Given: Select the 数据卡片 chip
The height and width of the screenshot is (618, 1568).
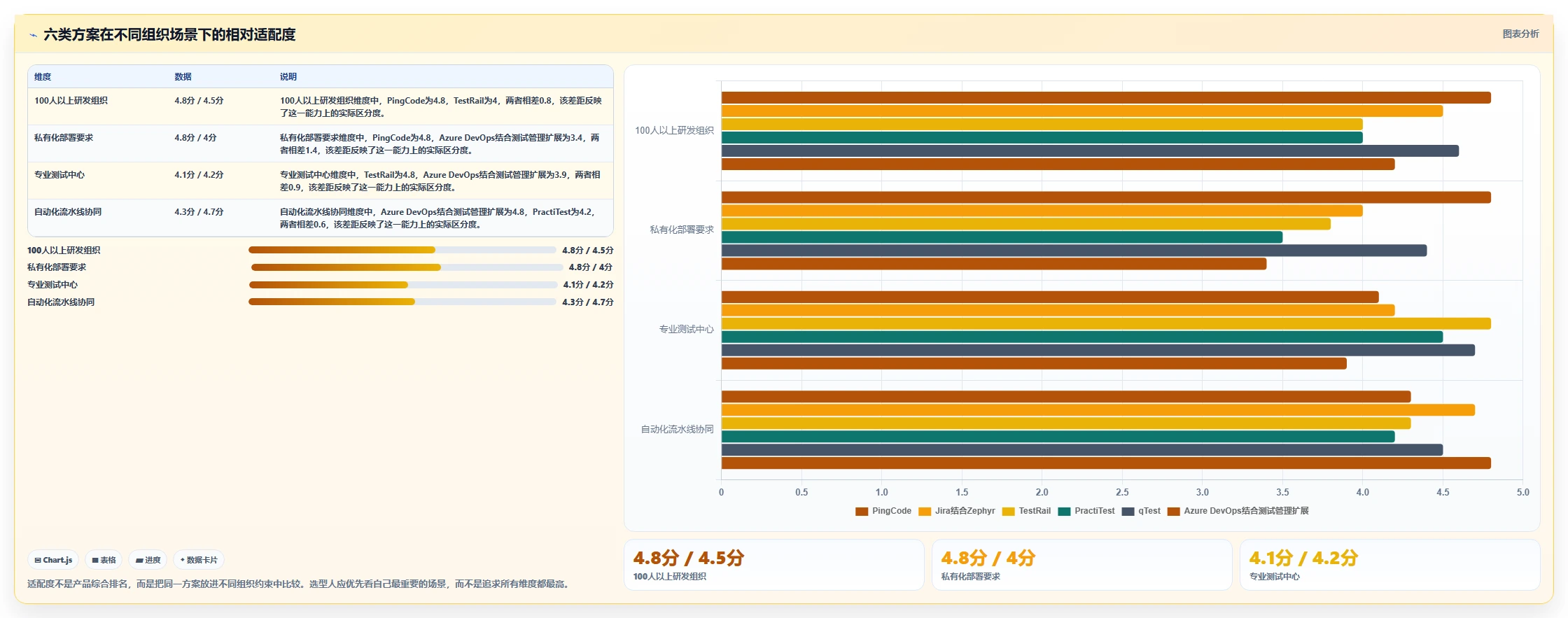Looking at the screenshot, I should tap(199, 560).
